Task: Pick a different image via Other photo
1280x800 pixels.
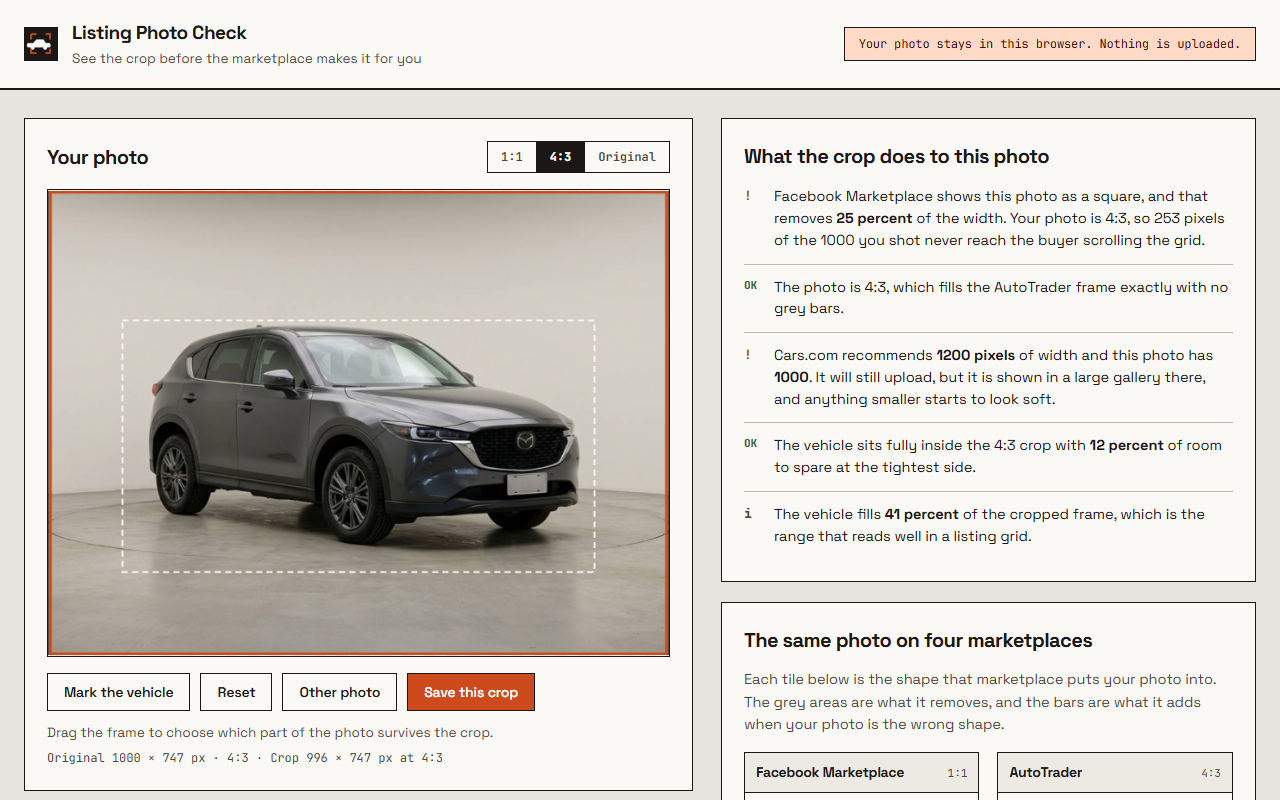Action: (340, 692)
